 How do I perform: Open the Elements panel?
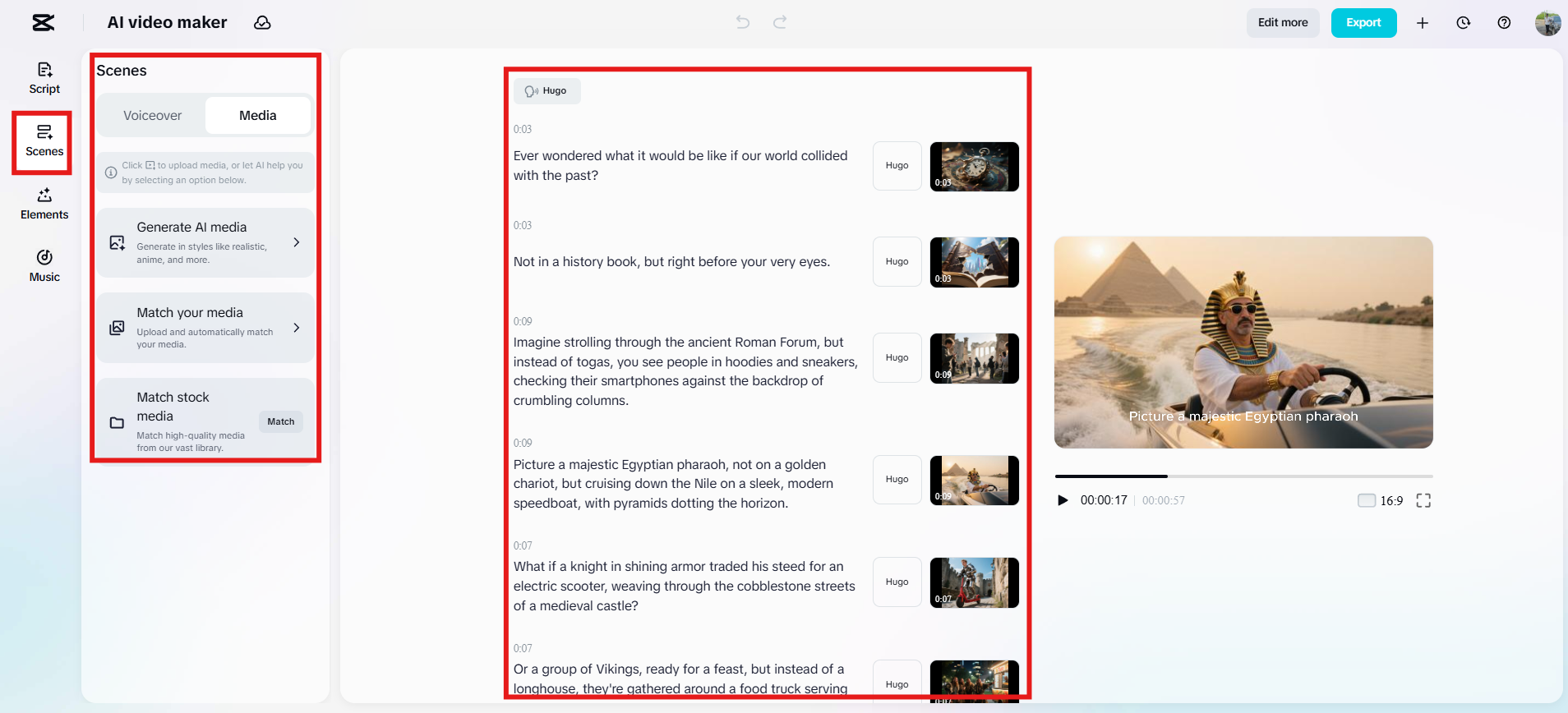pyautogui.click(x=44, y=205)
